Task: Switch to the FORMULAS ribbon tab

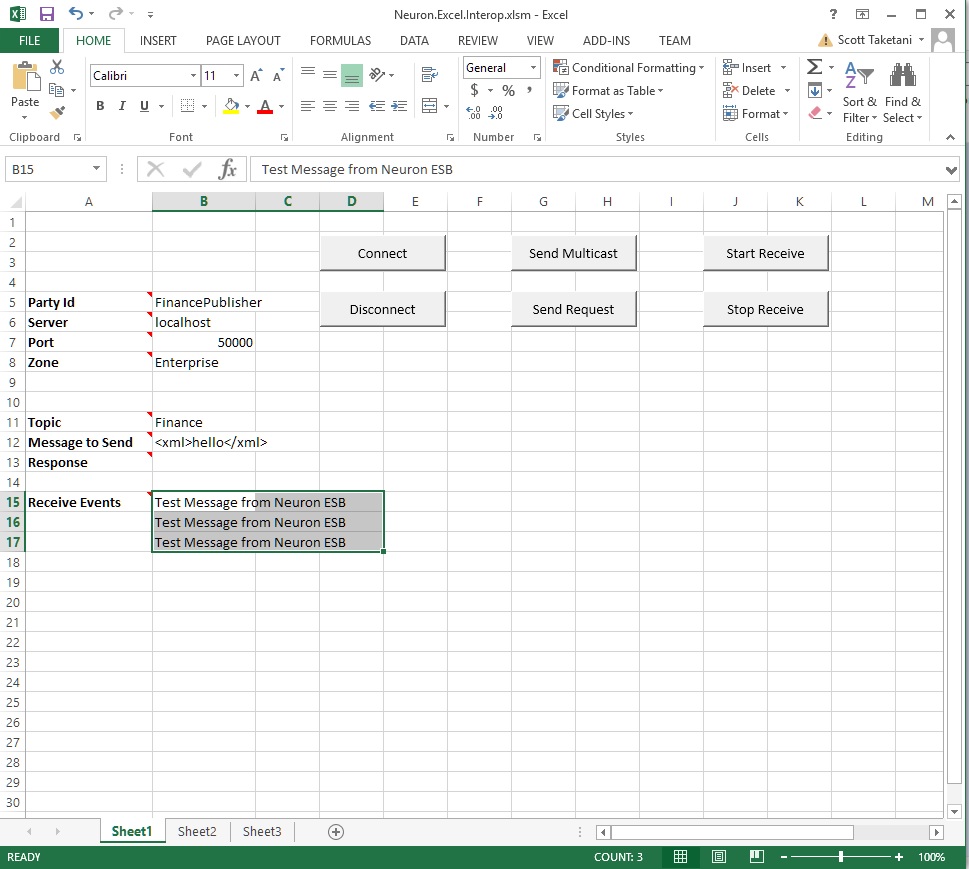Action: [341, 41]
